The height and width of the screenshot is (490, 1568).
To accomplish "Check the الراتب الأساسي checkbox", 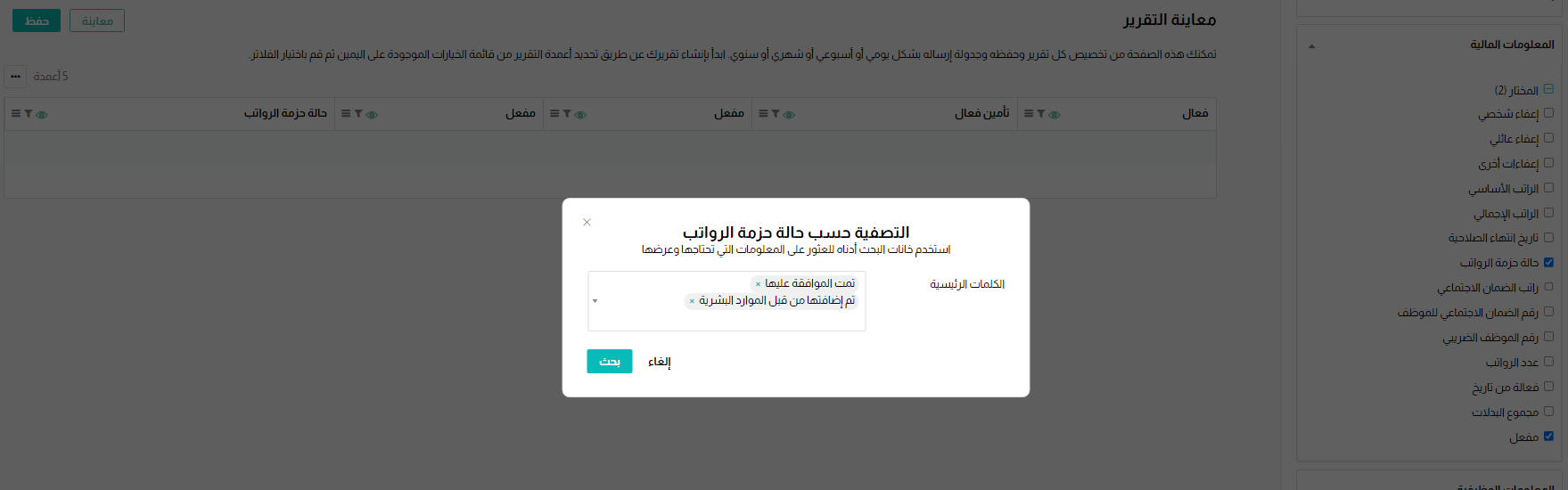I will [1548, 188].
